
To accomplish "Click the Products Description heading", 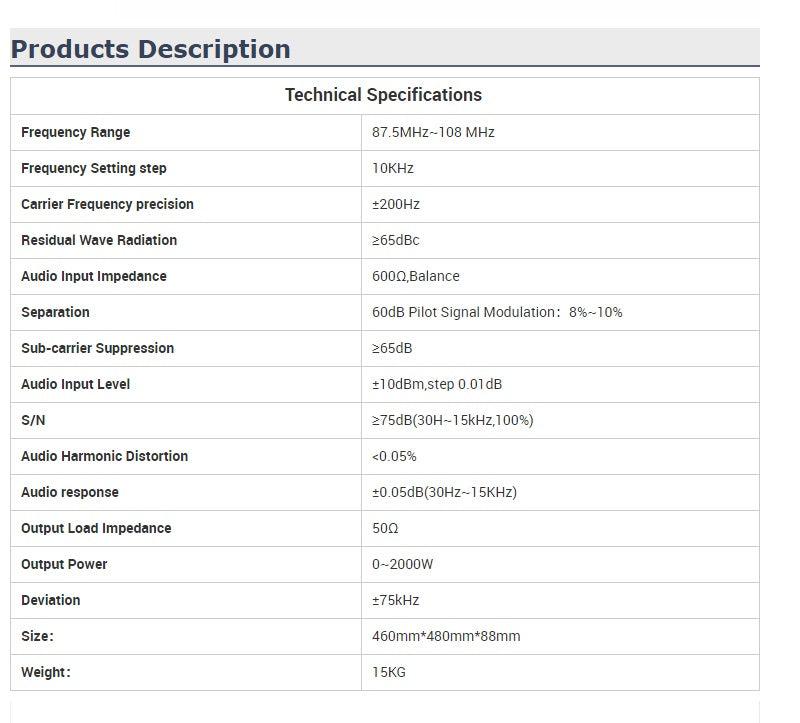I will [151, 49].
